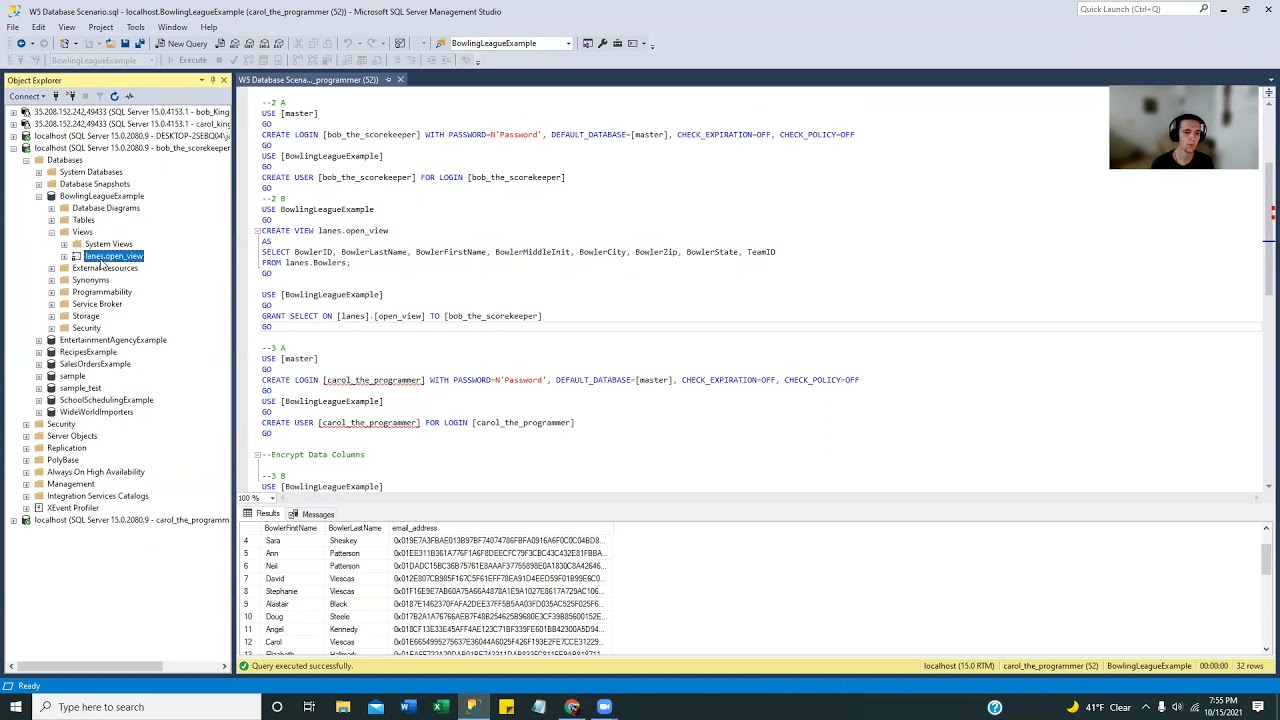Click the Database Engine Query icon
The image size is (1280, 720).
pos(220,44)
